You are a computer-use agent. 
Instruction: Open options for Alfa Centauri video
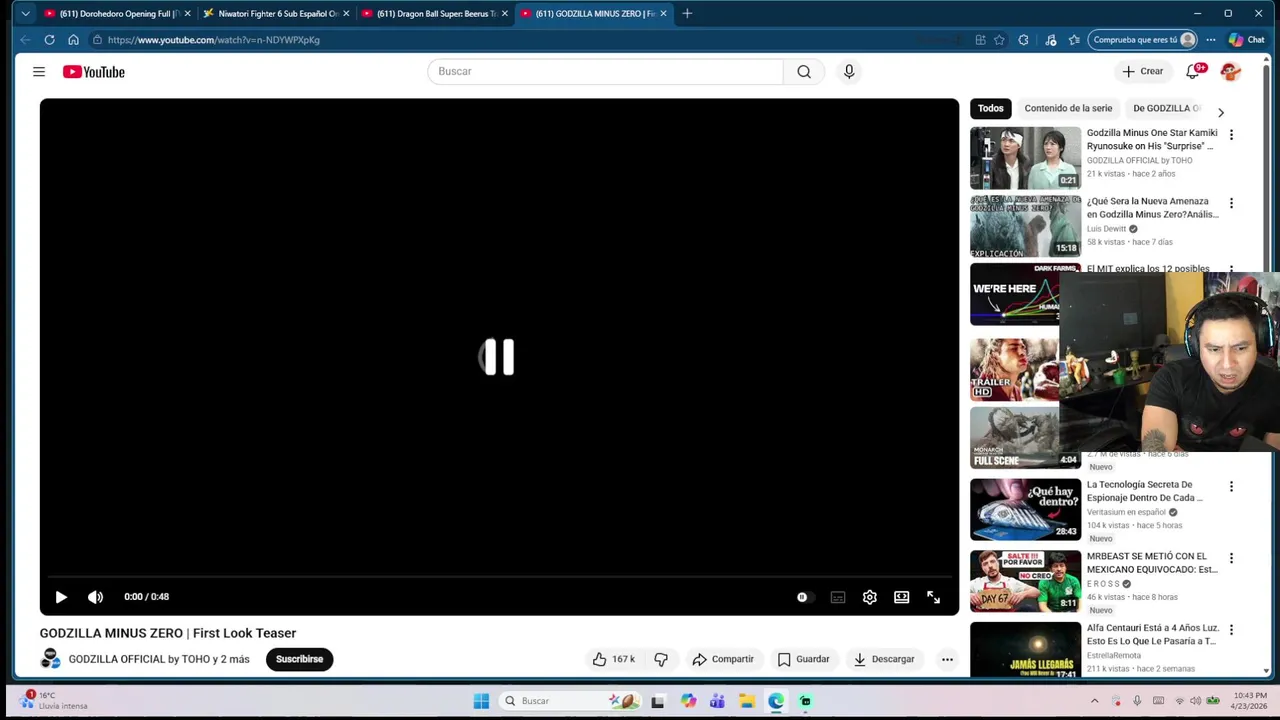(x=1231, y=630)
